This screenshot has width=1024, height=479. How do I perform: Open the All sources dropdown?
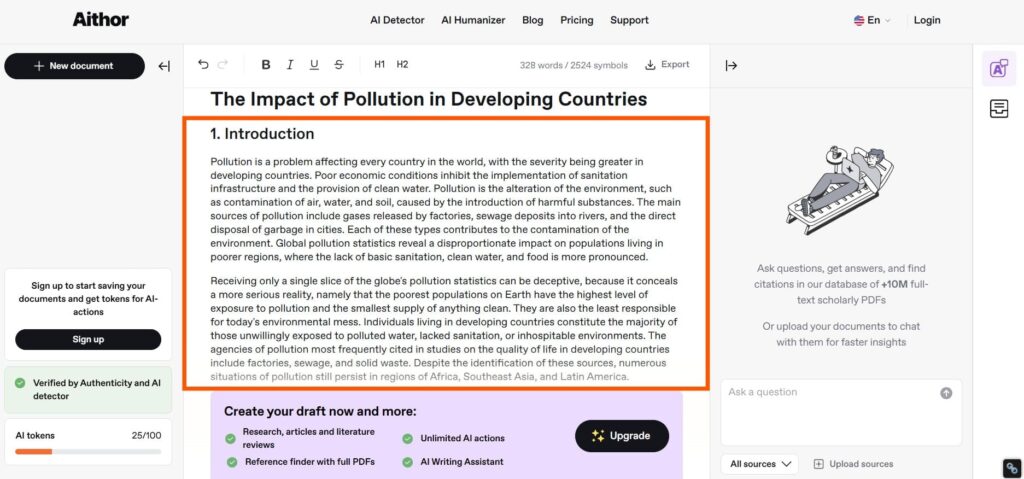click(760, 464)
